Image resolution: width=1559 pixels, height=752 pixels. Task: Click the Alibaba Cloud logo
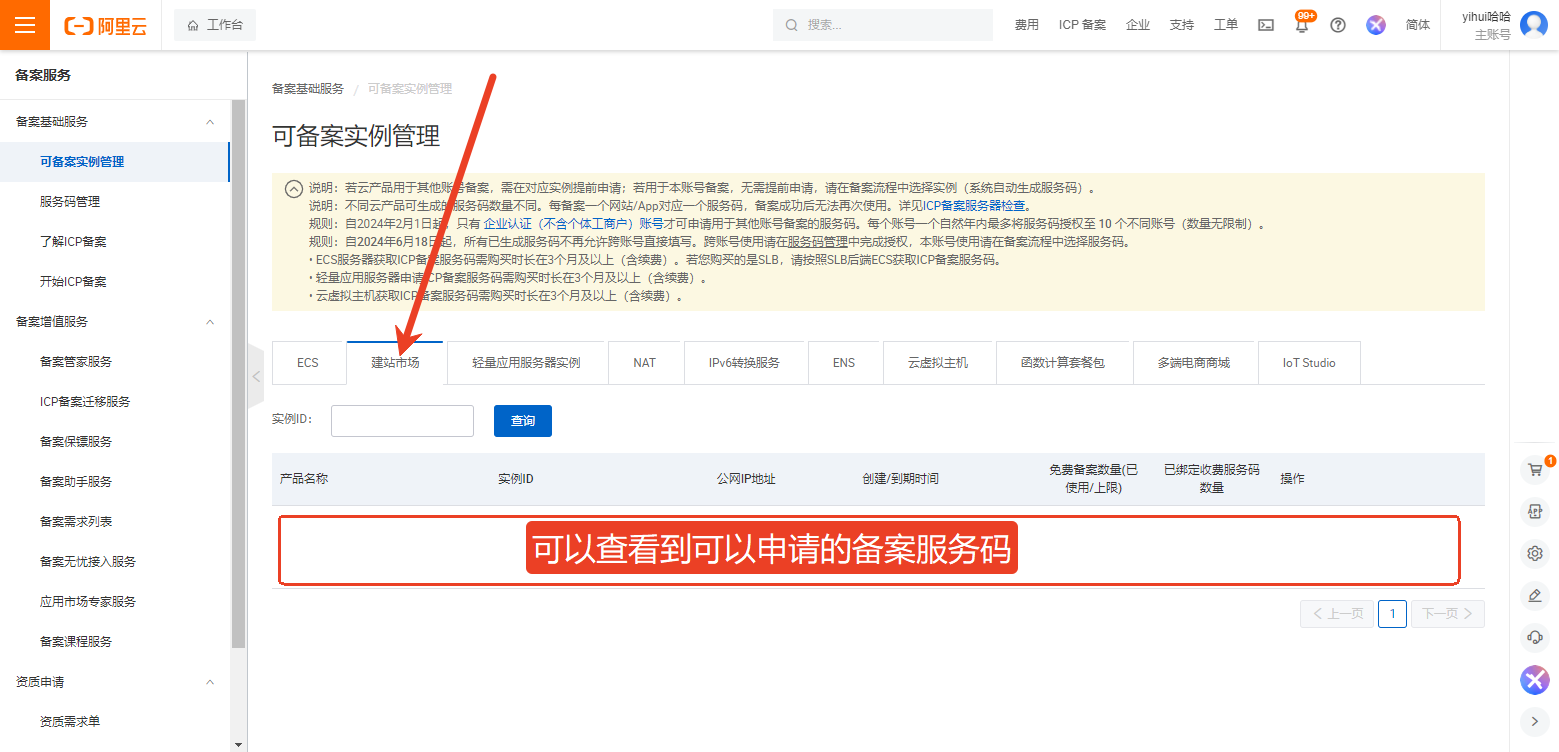pos(105,26)
